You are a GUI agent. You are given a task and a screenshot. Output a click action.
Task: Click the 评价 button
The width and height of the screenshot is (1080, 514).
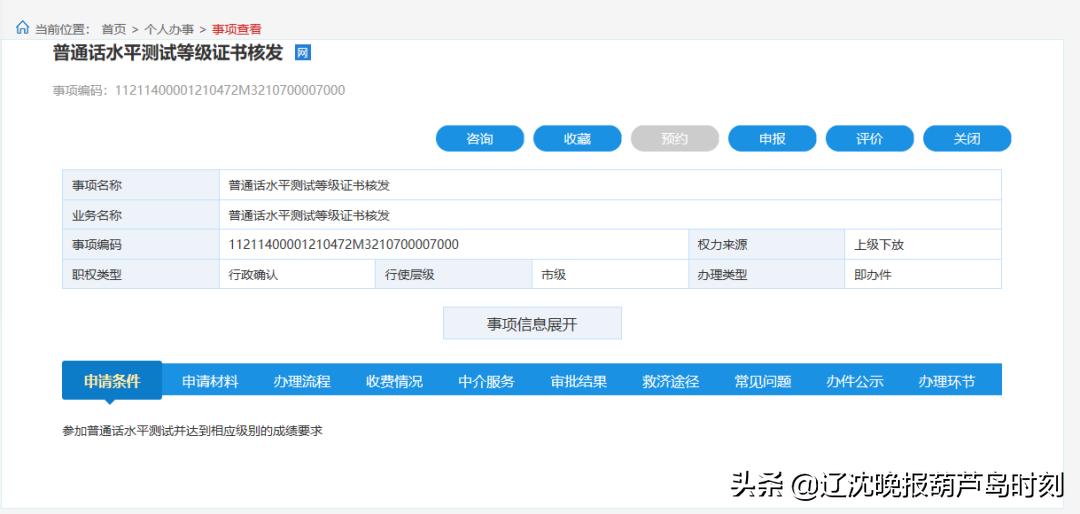point(870,138)
